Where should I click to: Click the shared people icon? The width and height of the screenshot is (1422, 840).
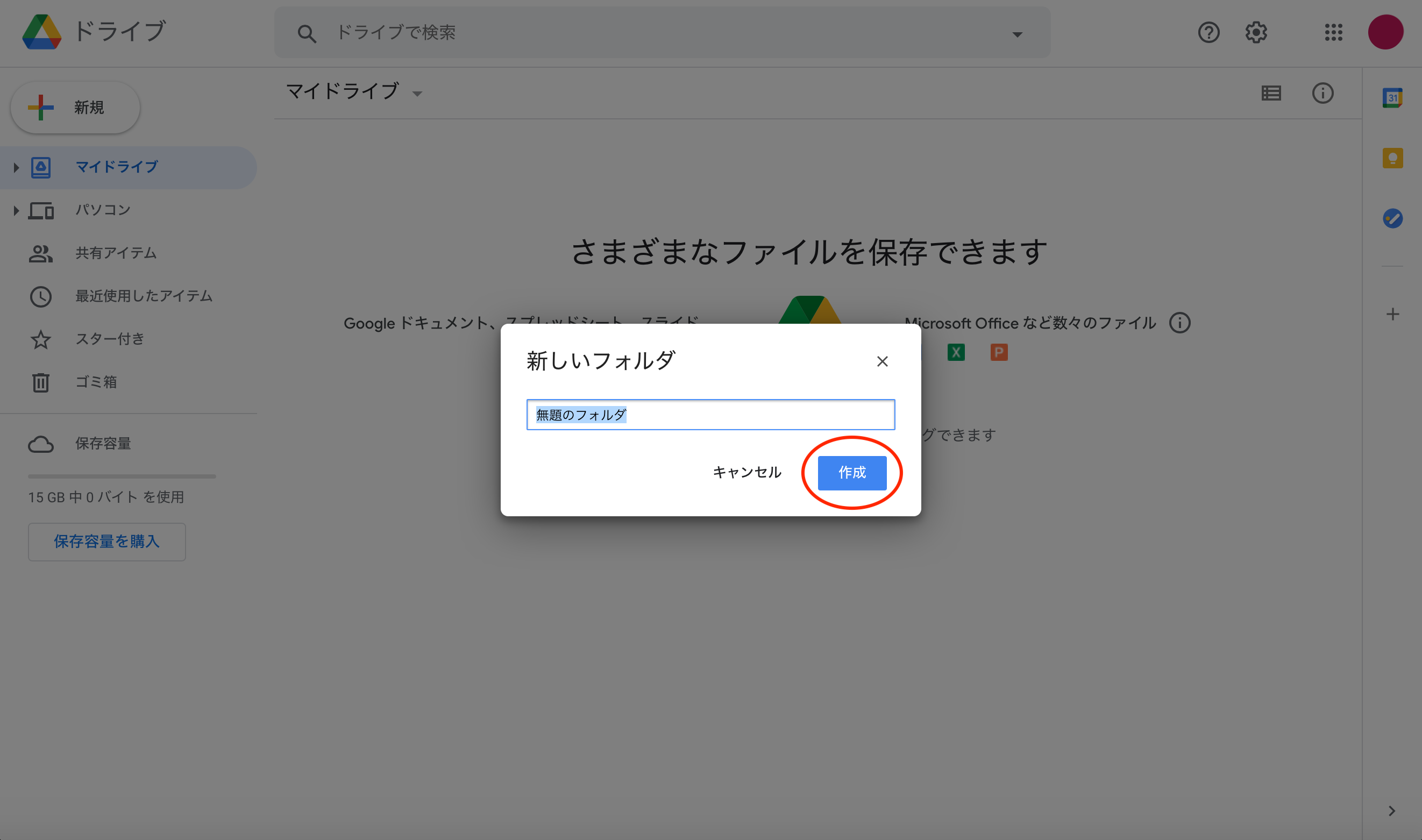coord(41,254)
